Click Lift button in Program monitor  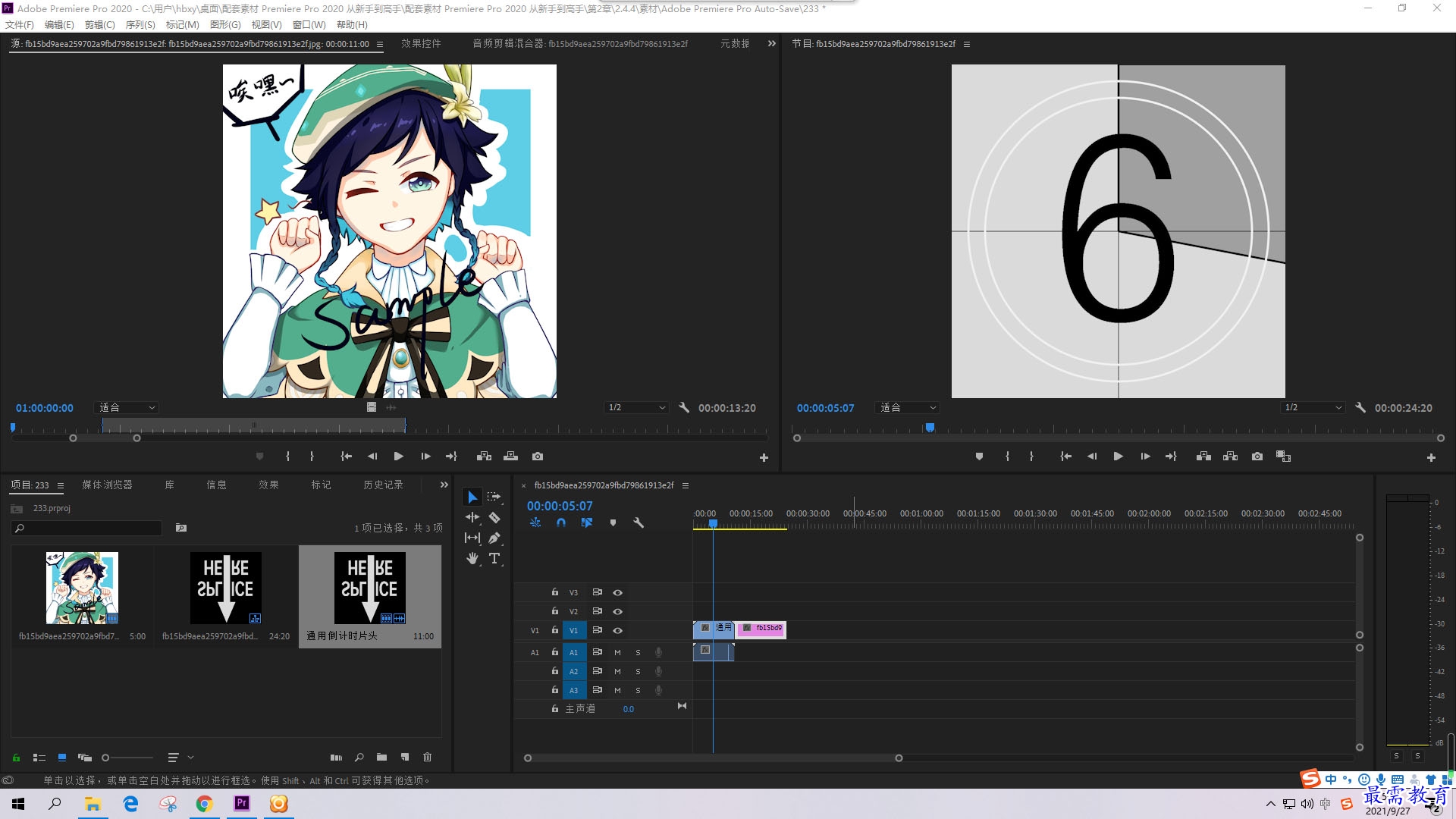point(1203,457)
